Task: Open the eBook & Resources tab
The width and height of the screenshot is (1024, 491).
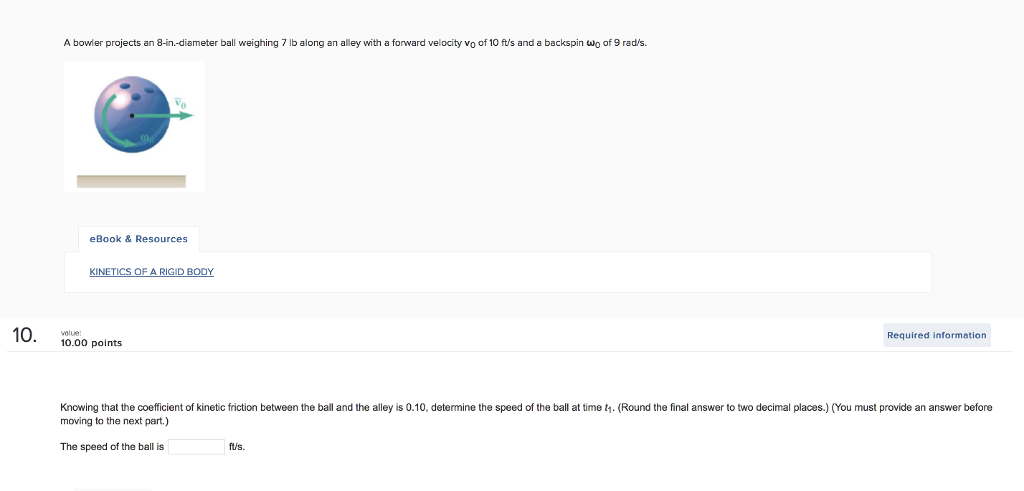Action: (x=138, y=239)
